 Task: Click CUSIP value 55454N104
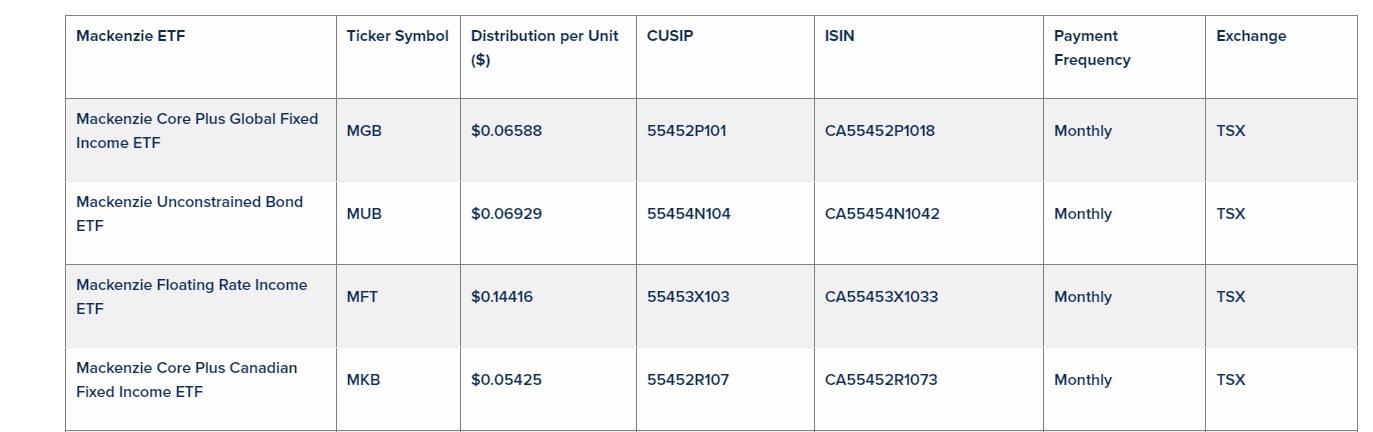click(689, 214)
